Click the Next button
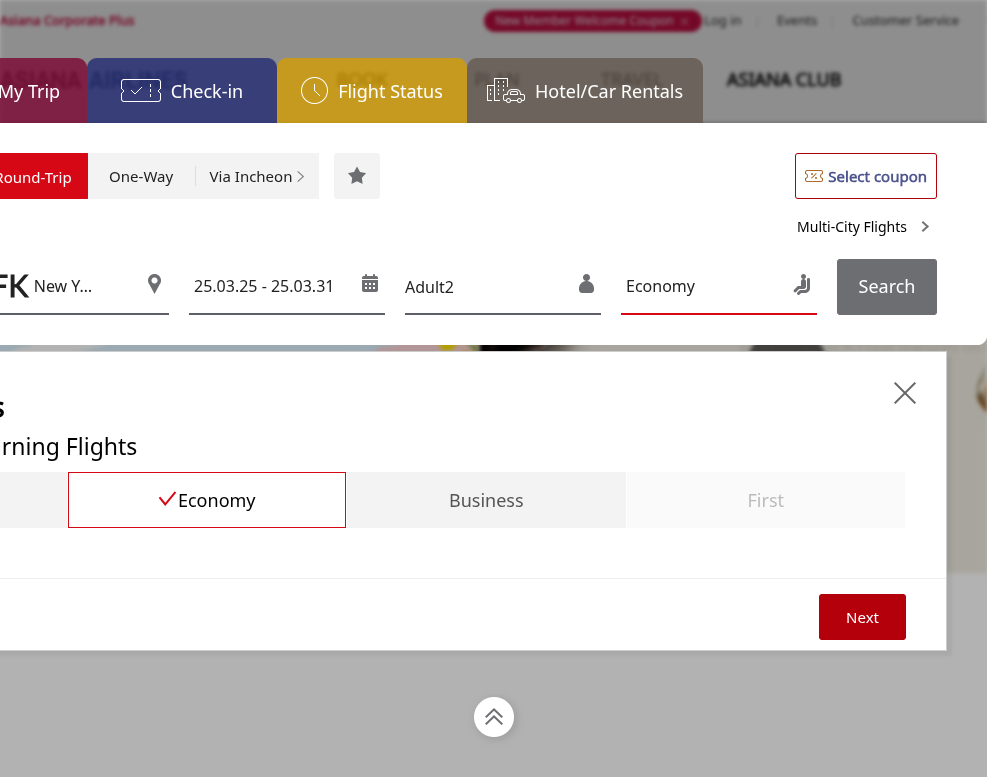 (862, 617)
